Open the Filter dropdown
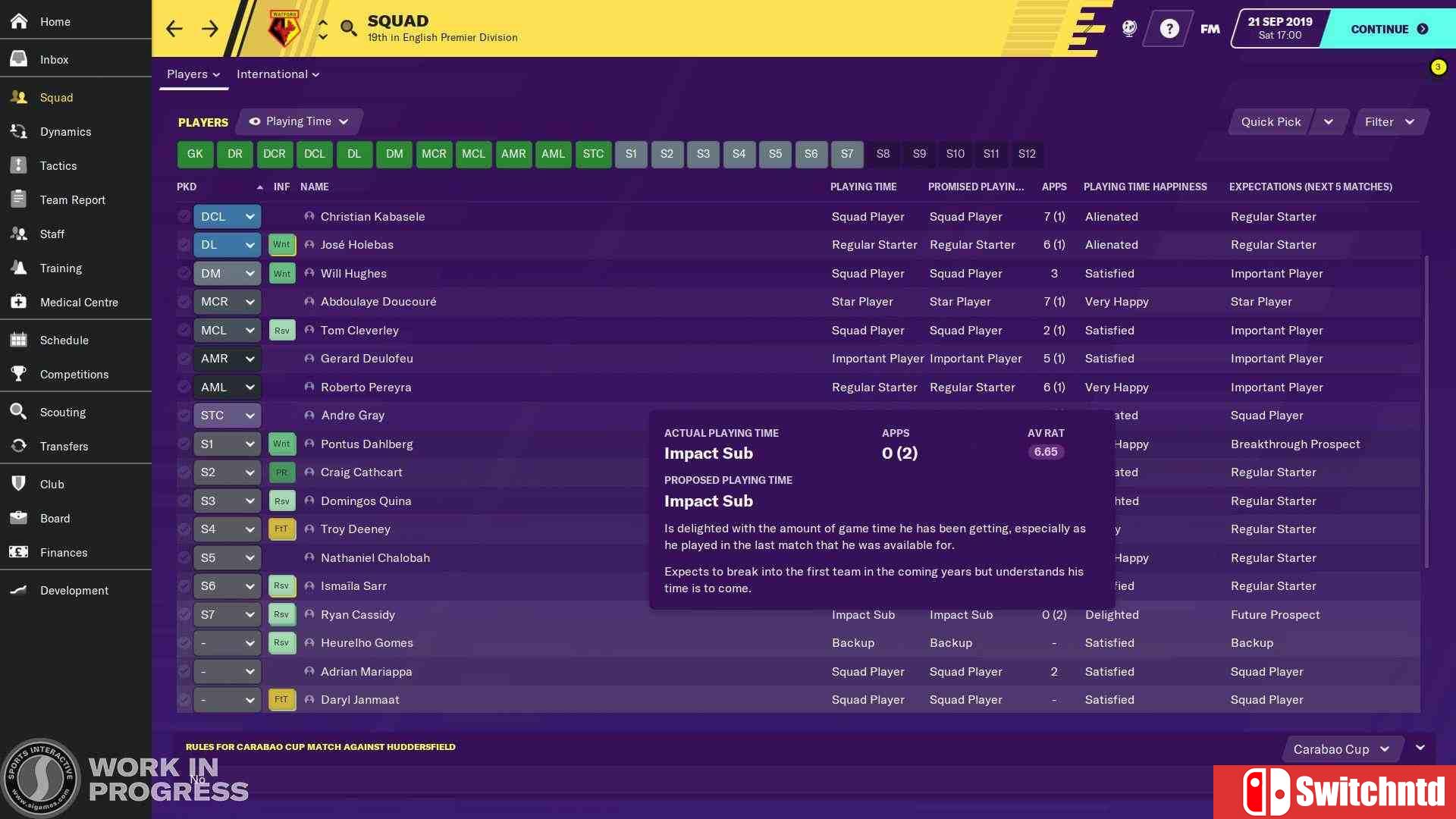 [x=1390, y=121]
